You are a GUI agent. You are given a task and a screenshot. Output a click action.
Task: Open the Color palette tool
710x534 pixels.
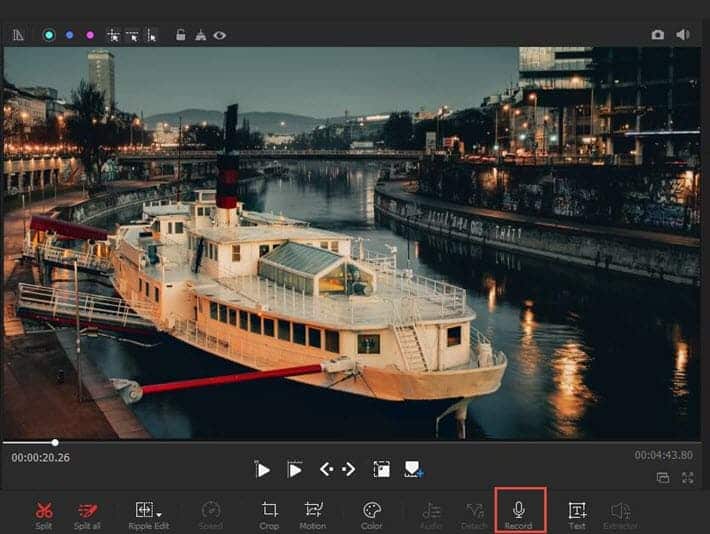coord(372,512)
